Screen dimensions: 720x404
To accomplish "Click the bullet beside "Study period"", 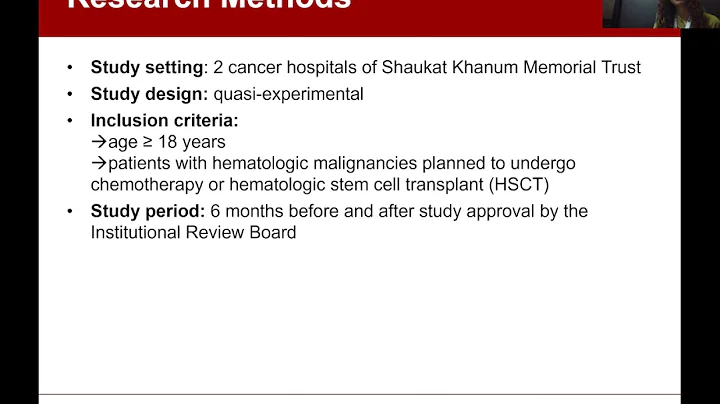I will pyautogui.click(x=69, y=211).
